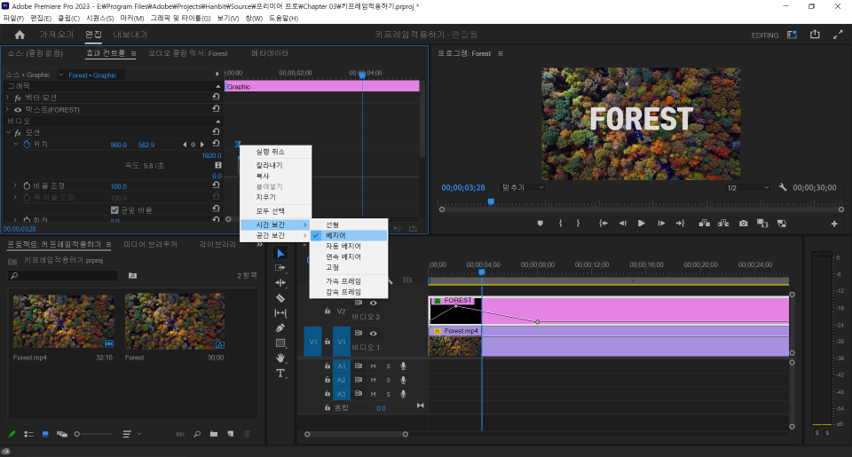Reset the 위치 parameter
The image size is (852, 457).
[216, 143]
